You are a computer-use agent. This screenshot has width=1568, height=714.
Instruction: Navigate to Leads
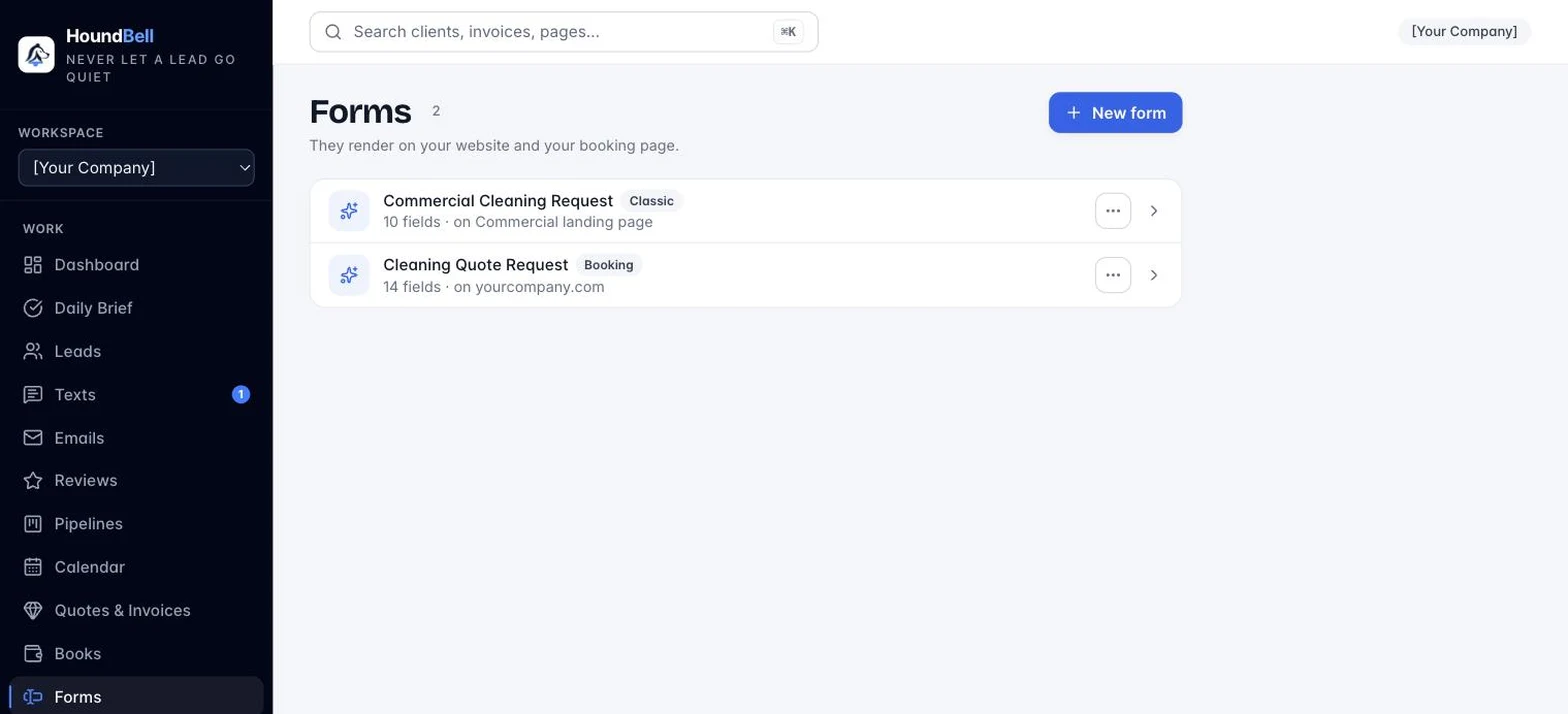pyautogui.click(x=136, y=351)
